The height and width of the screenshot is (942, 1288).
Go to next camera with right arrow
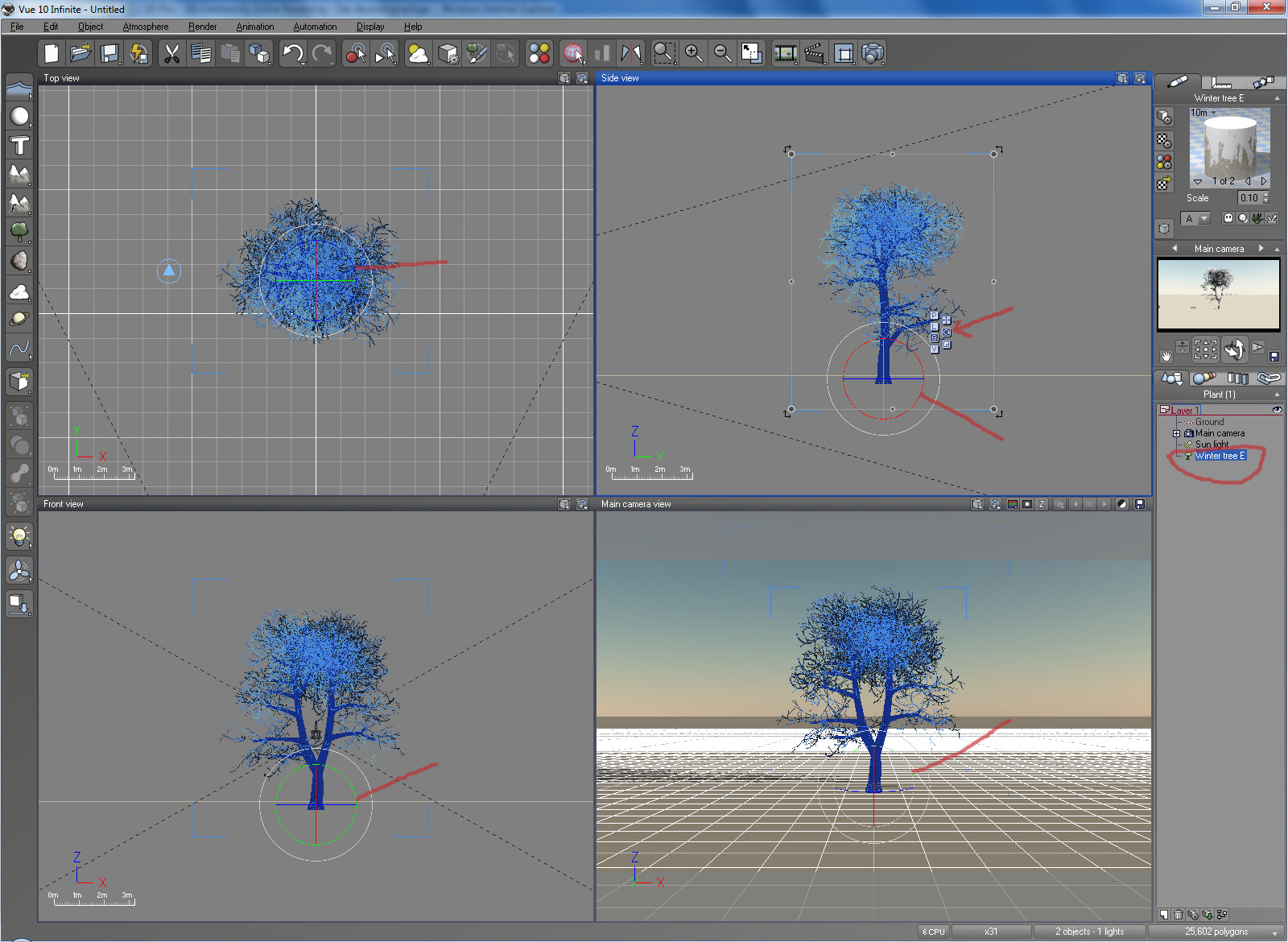pos(1261,249)
